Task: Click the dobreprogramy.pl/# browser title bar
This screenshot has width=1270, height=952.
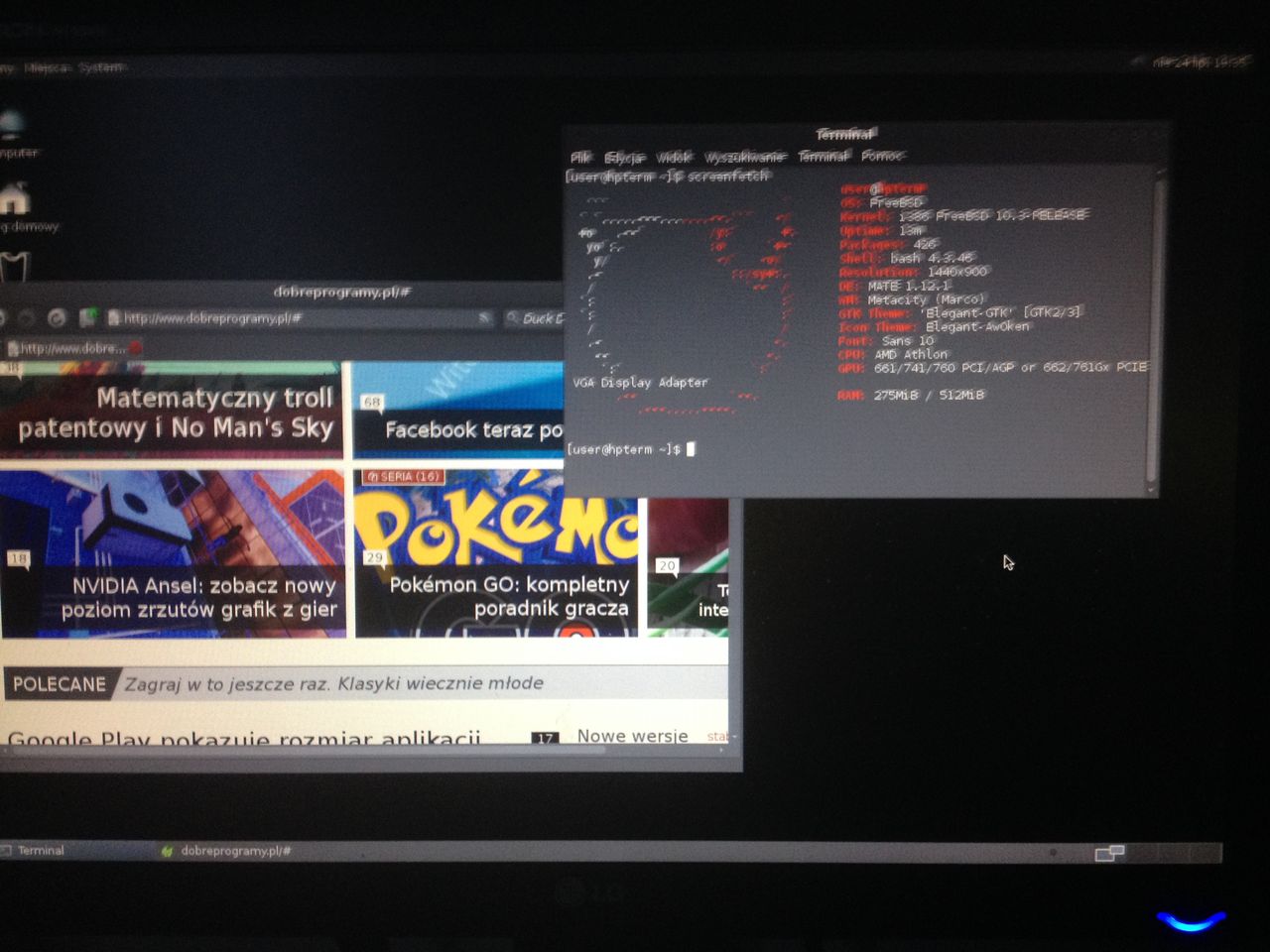Action: [x=341, y=292]
